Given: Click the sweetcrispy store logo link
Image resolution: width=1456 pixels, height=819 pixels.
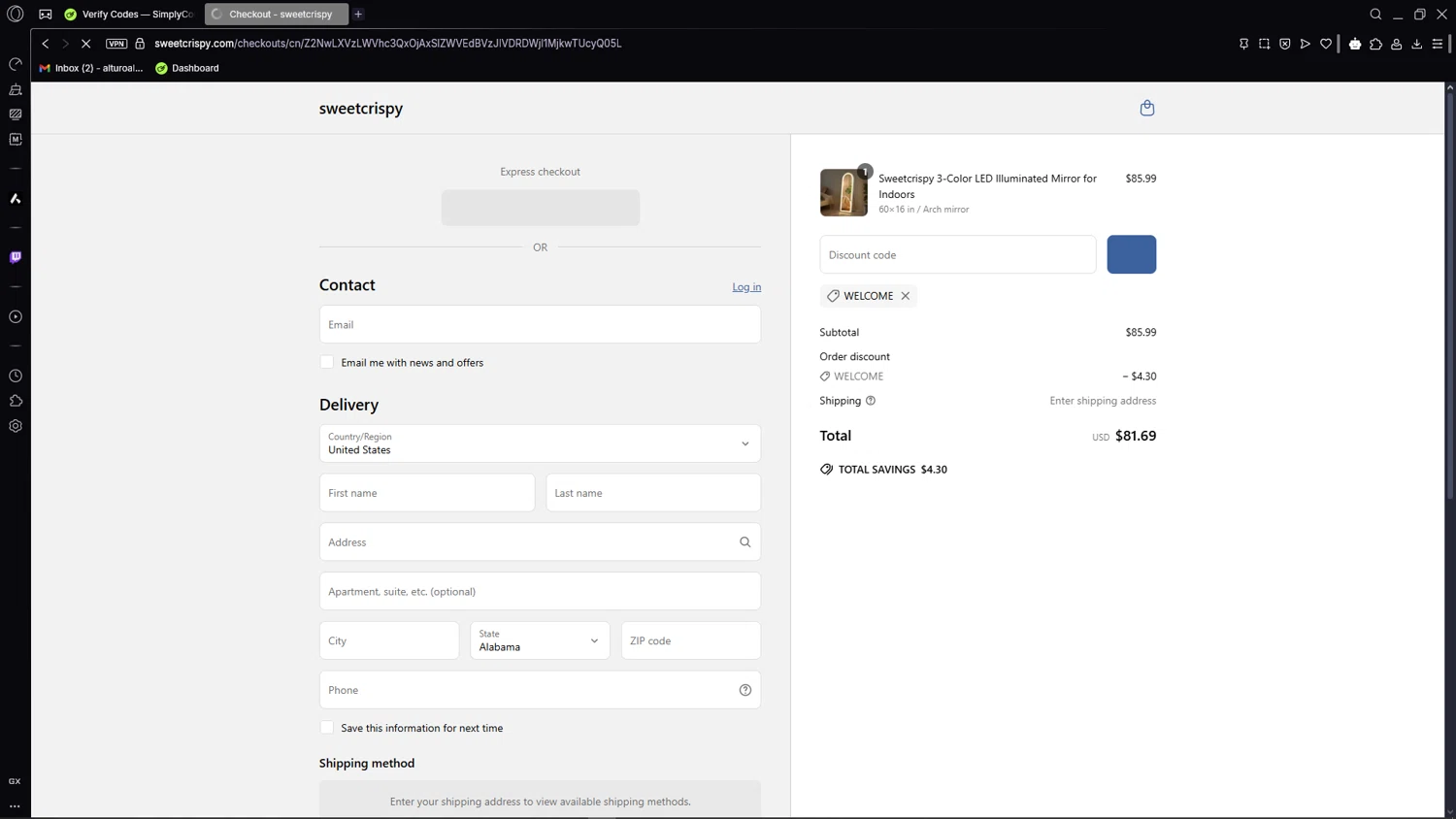Looking at the screenshot, I should pos(361,109).
